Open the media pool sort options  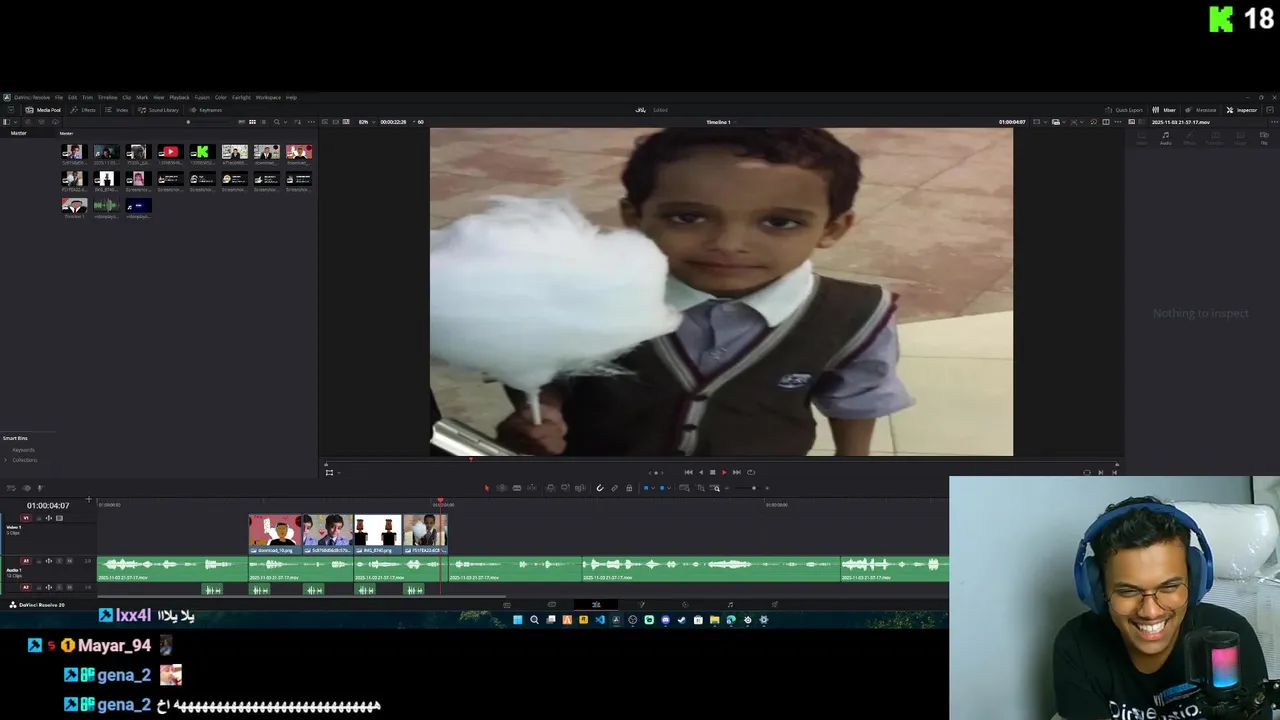coord(298,122)
